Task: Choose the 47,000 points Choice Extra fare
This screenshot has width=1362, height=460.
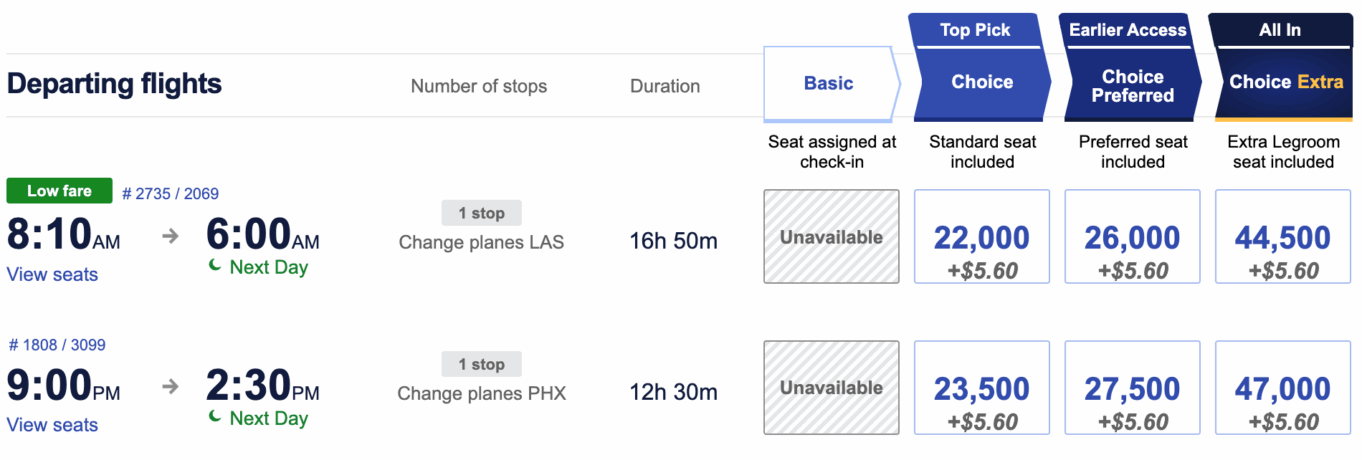Action: (1283, 387)
